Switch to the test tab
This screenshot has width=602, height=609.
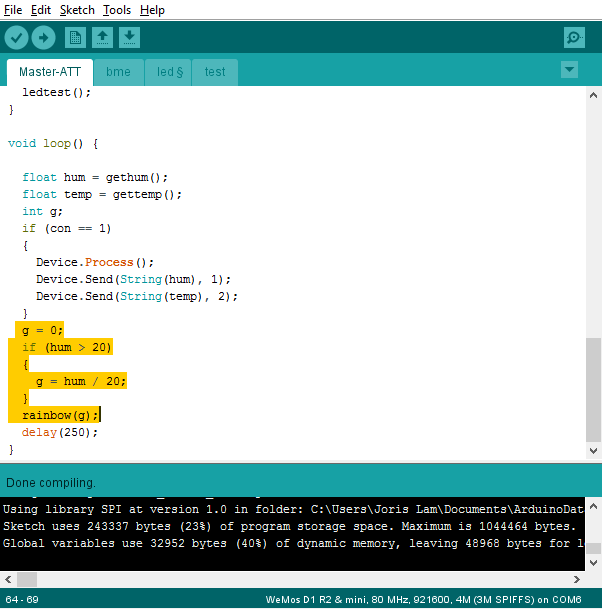[x=215, y=72]
